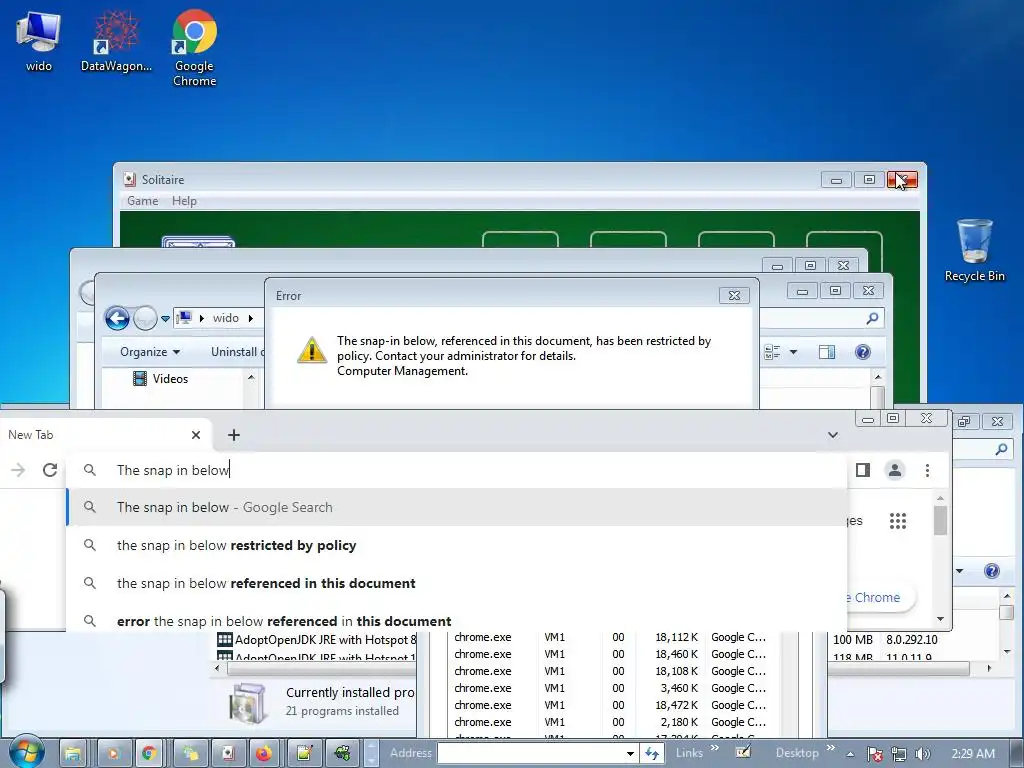Open the Game menu in Solitaire
Viewport: 1024px width, 768px height.
pyautogui.click(x=142, y=201)
